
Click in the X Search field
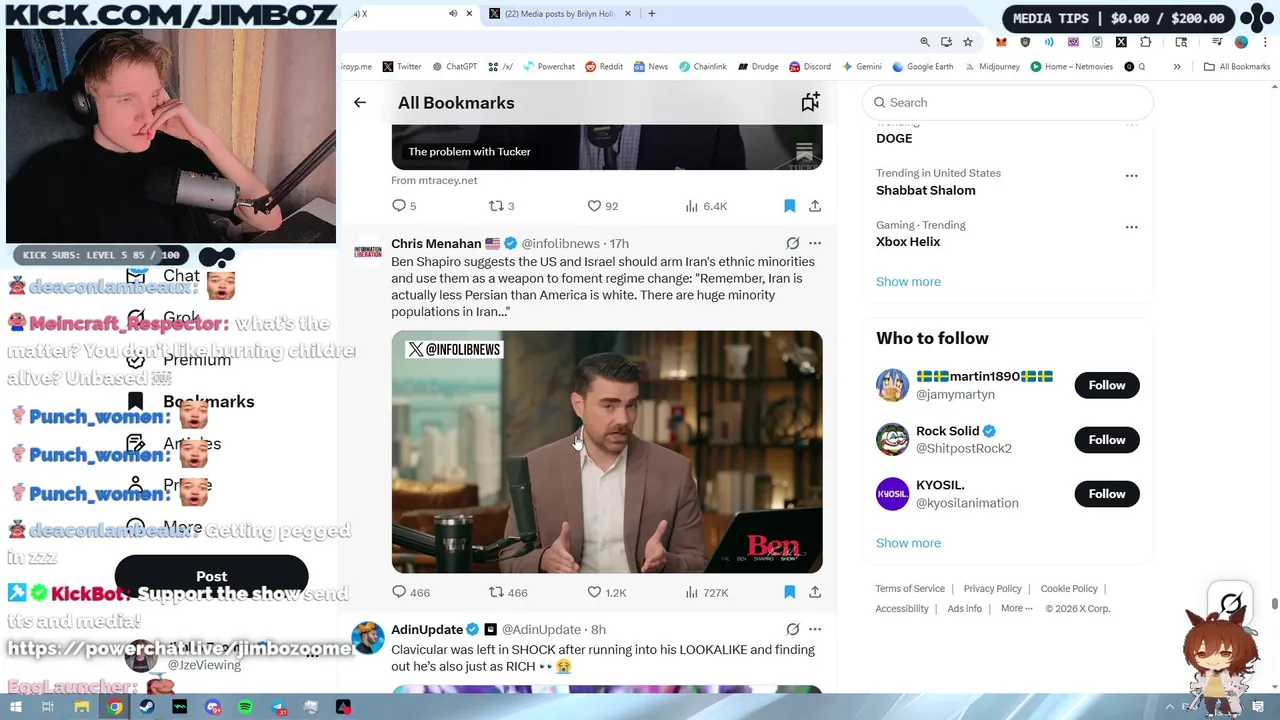(x=1008, y=102)
